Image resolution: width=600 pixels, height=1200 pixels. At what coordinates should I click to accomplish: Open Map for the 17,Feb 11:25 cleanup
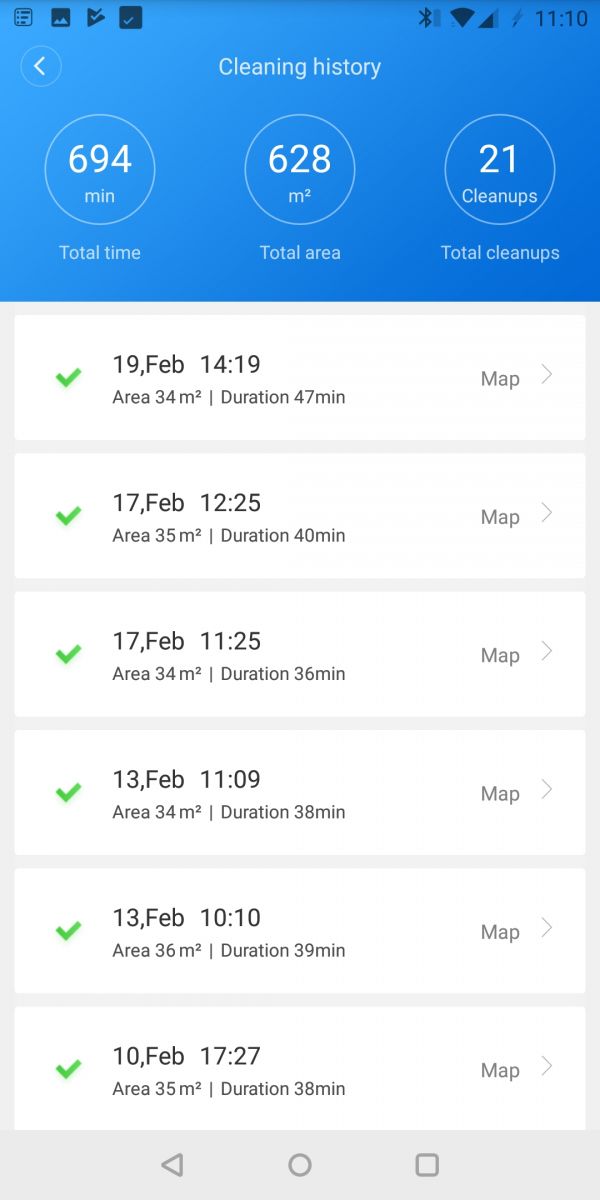tap(500, 656)
